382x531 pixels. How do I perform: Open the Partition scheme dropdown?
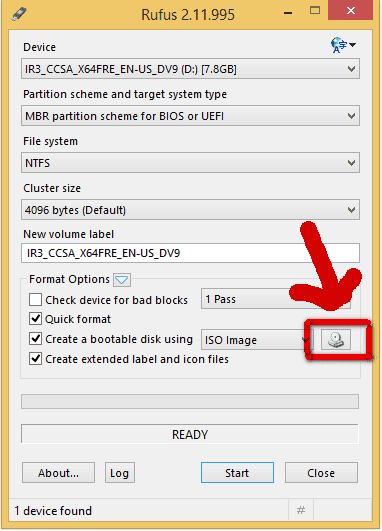click(x=190, y=116)
